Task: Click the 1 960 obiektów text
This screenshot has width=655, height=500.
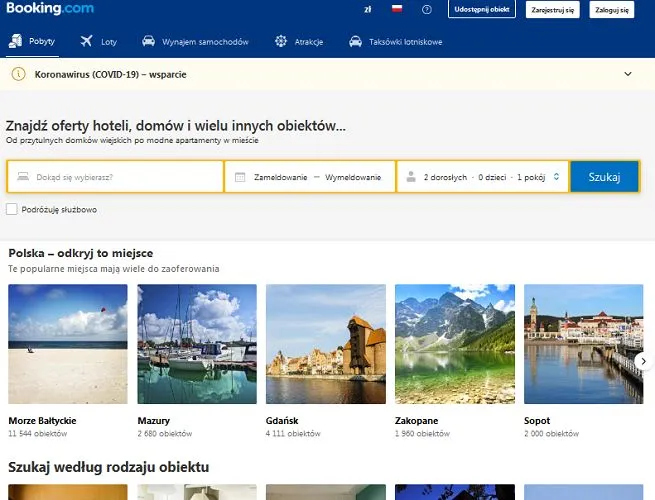Action: click(422, 434)
